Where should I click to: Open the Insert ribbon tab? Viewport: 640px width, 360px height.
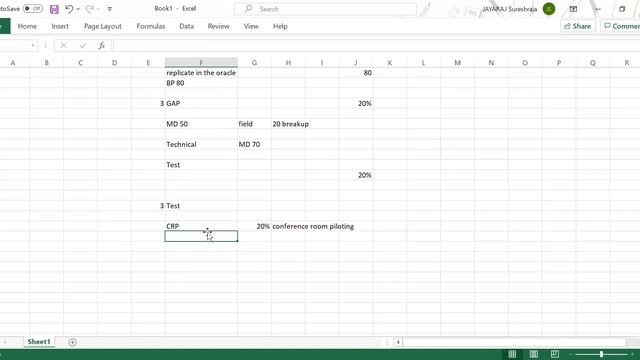[x=60, y=26]
